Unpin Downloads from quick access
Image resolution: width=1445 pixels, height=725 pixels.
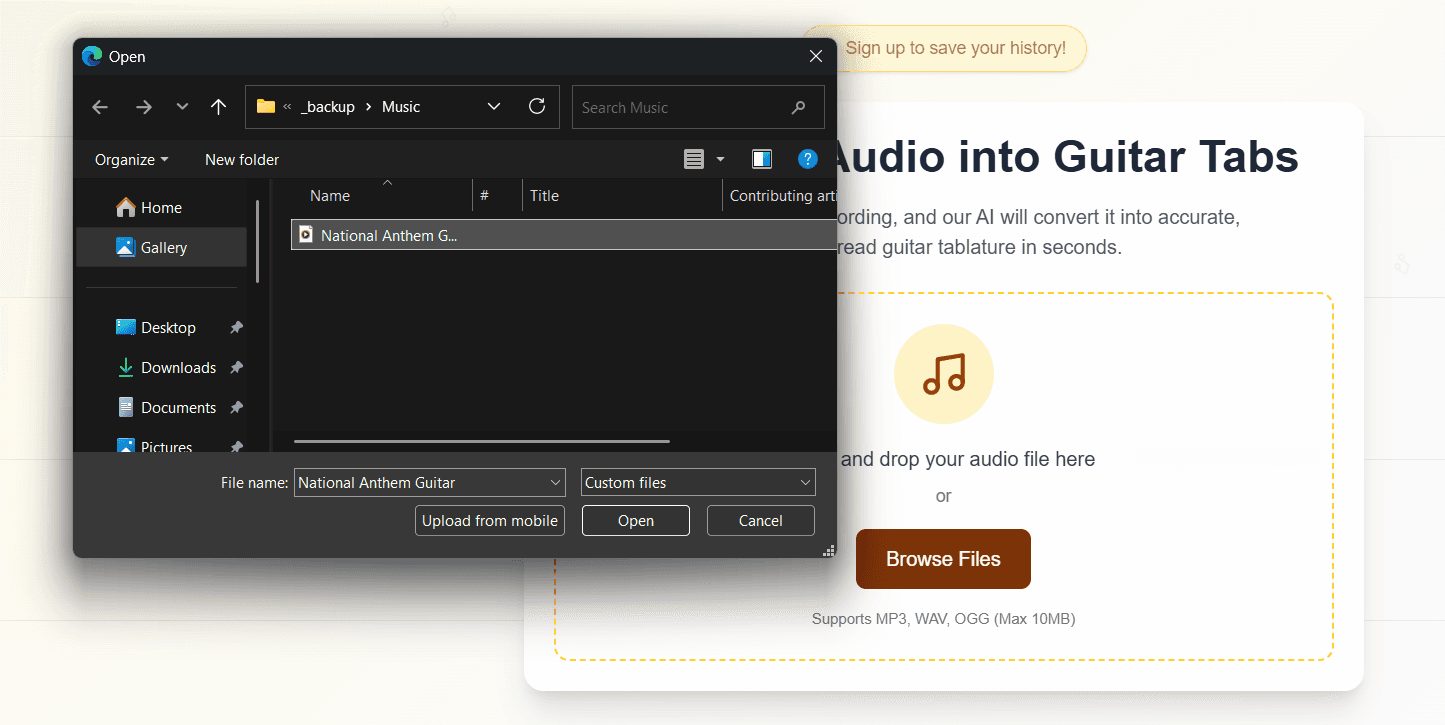coord(236,367)
